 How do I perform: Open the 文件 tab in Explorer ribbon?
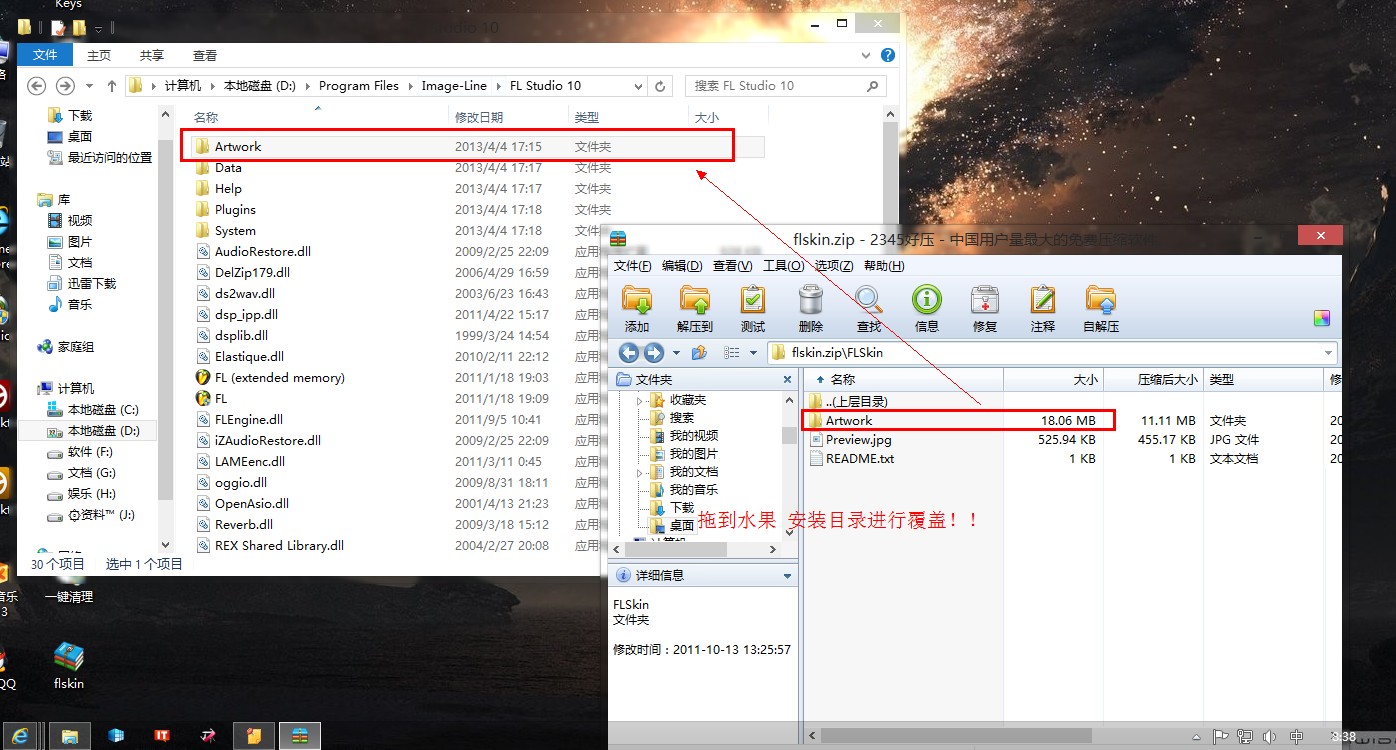tap(45, 56)
